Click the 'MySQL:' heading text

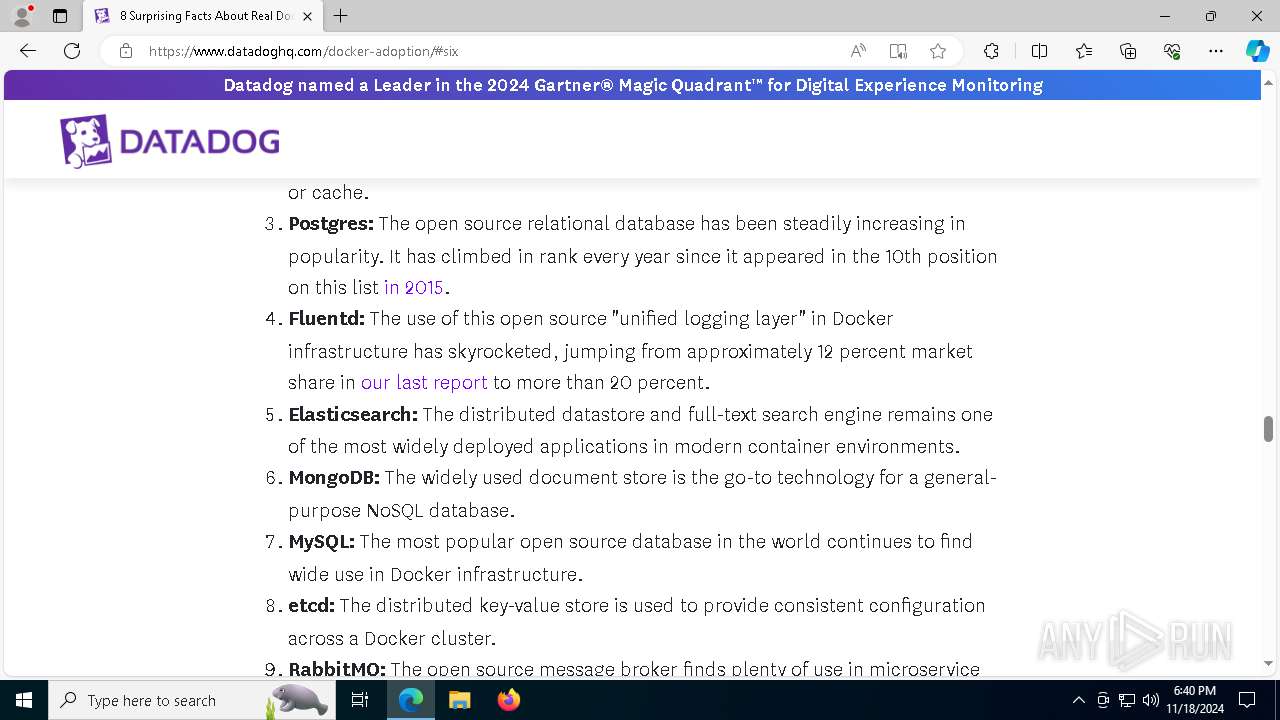click(x=322, y=542)
